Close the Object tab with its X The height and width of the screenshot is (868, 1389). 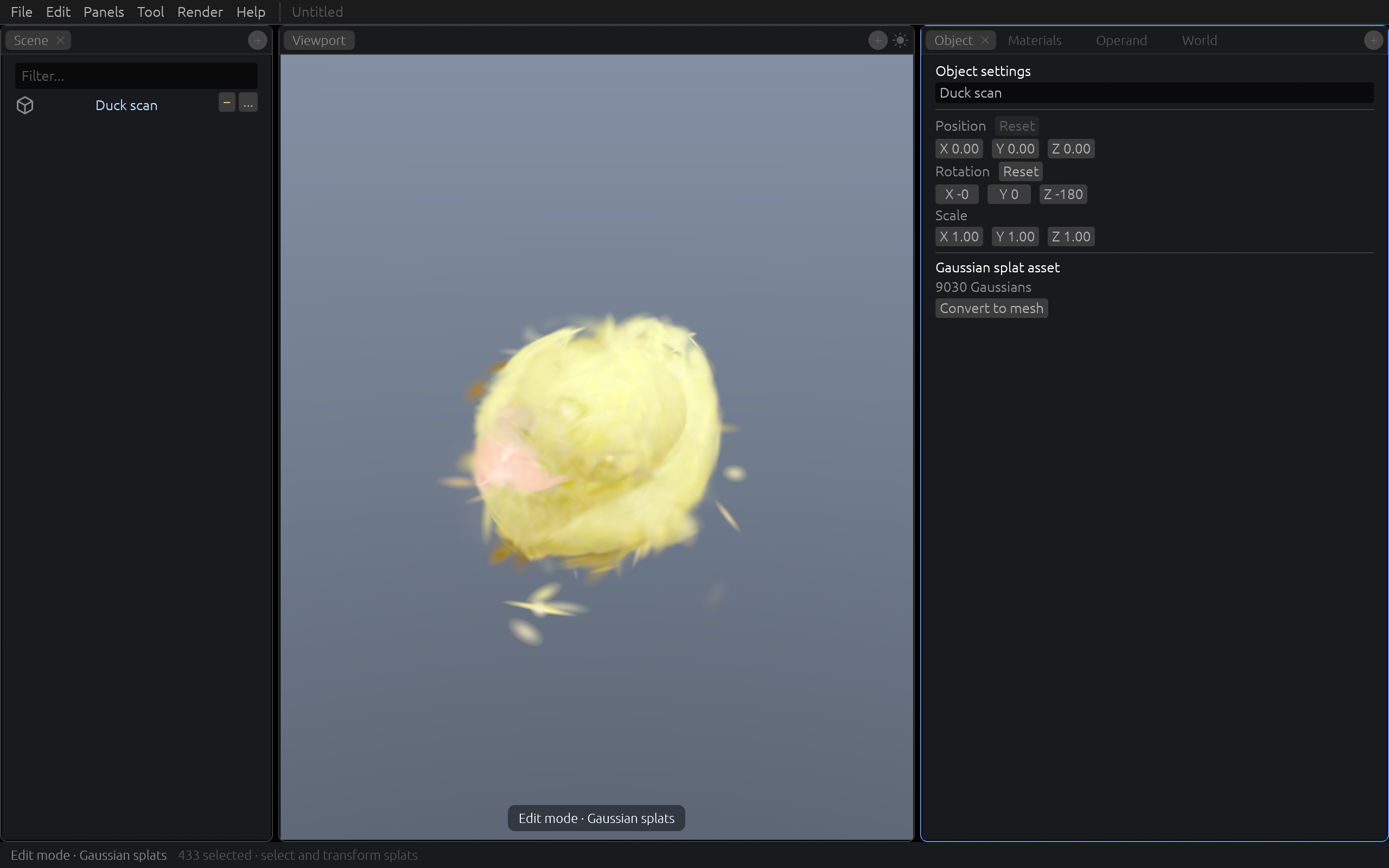[x=985, y=40]
